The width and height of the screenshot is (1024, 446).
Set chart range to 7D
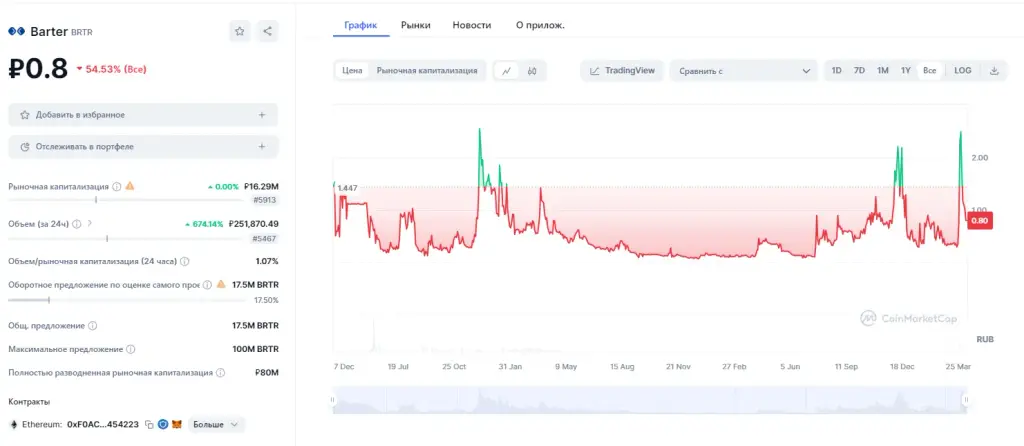[859, 71]
